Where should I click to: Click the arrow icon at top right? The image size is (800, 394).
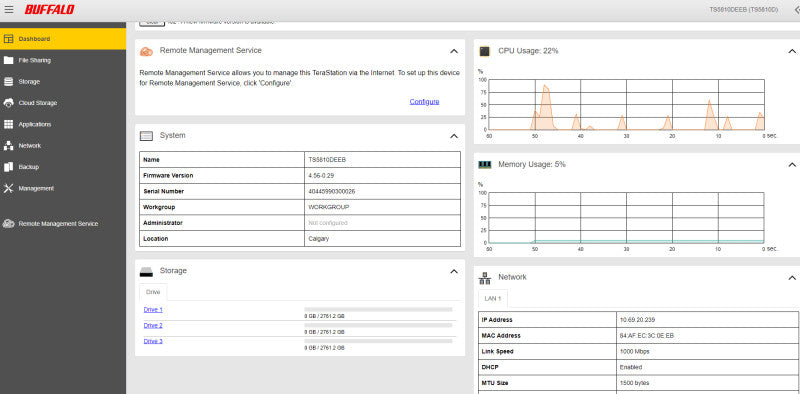coord(796,10)
